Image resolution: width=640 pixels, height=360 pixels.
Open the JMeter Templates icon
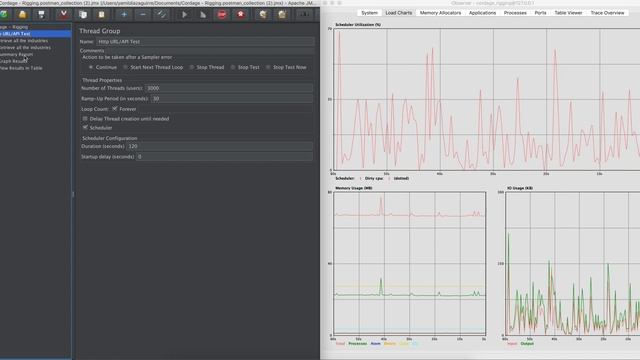point(4,15)
